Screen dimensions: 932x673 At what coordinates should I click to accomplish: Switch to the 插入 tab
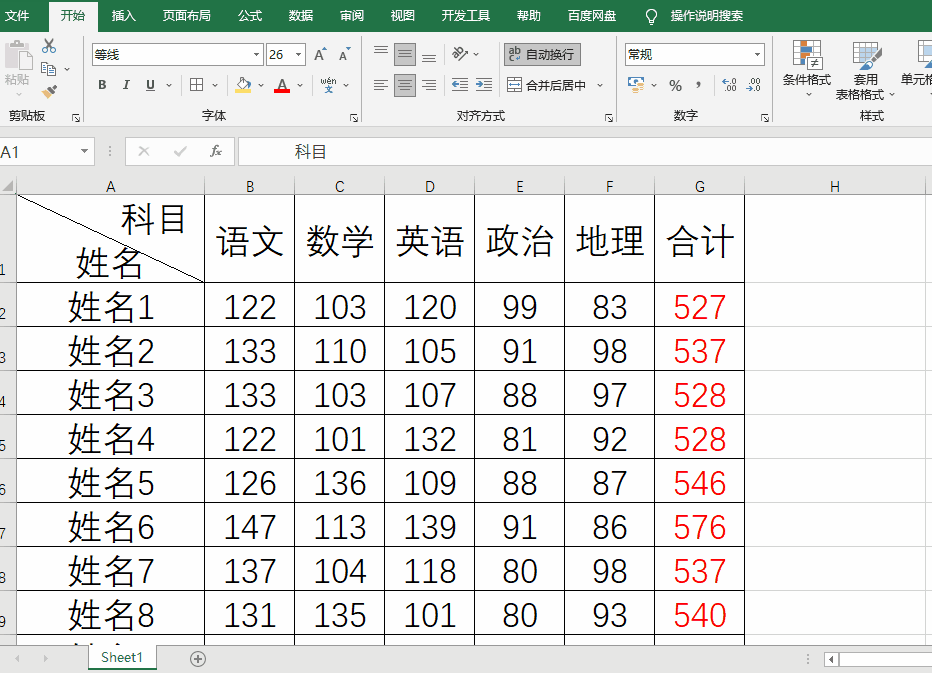click(124, 15)
